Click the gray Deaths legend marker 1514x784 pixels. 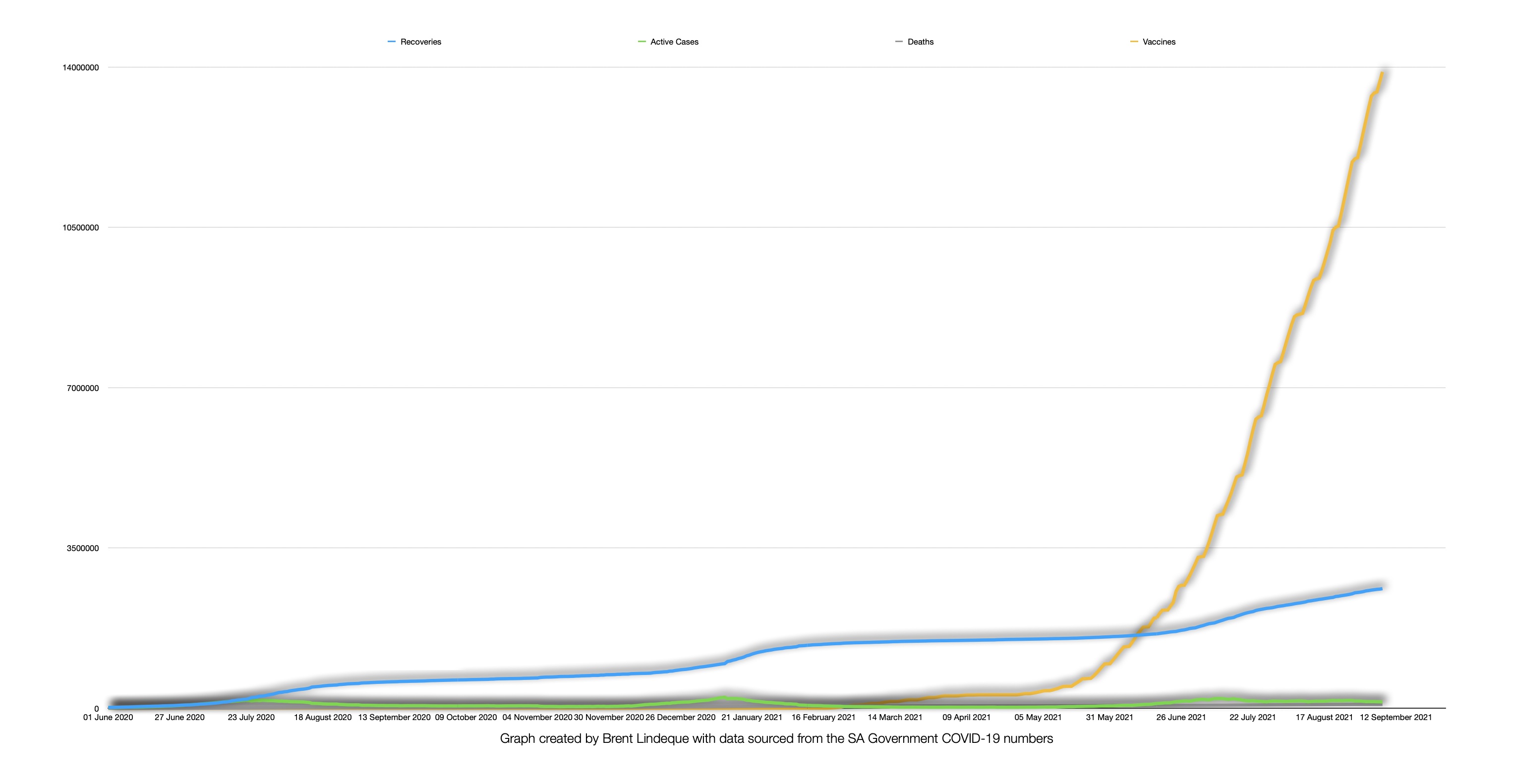[x=899, y=42]
